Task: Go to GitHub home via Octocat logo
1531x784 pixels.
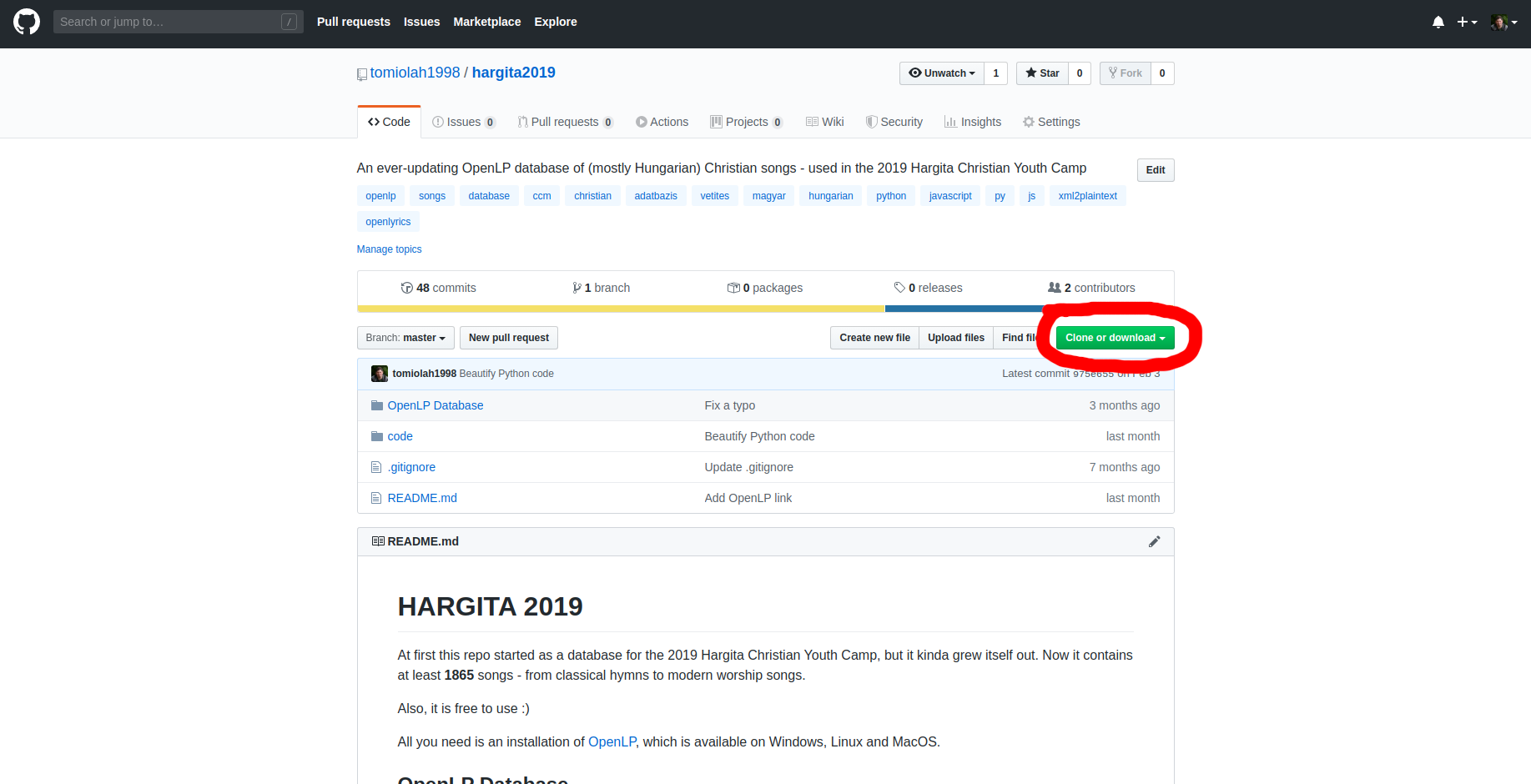Action: [x=27, y=22]
